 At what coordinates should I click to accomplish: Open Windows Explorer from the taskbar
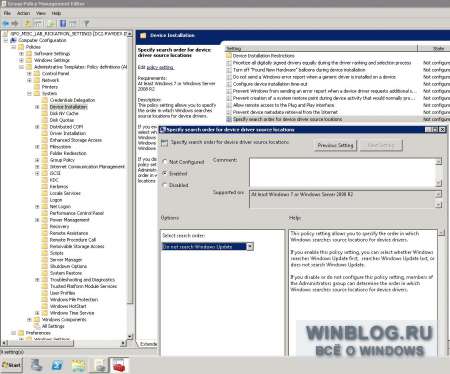tap(79, 365)
